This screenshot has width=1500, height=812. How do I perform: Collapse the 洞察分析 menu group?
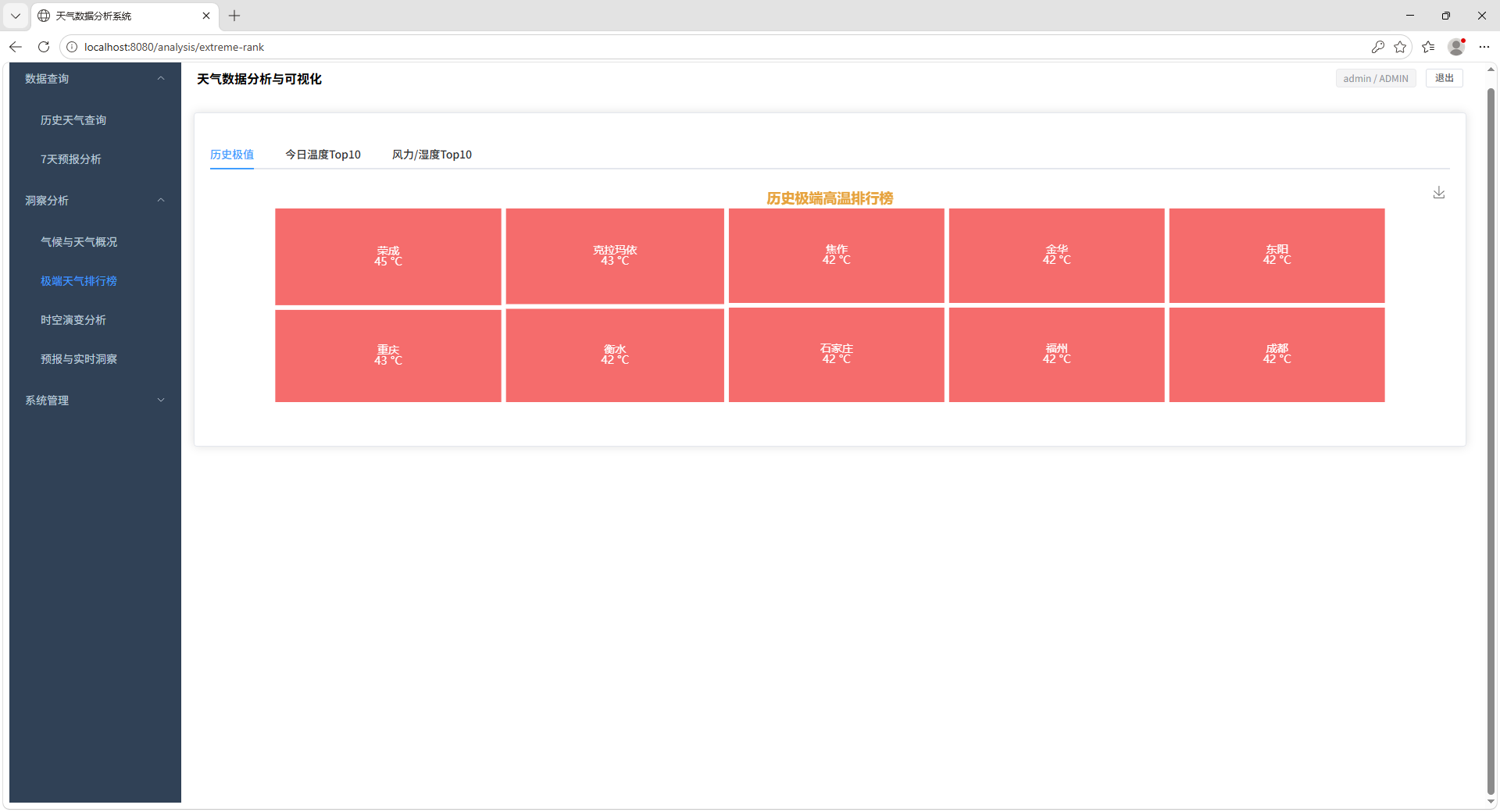pos(161,201)
